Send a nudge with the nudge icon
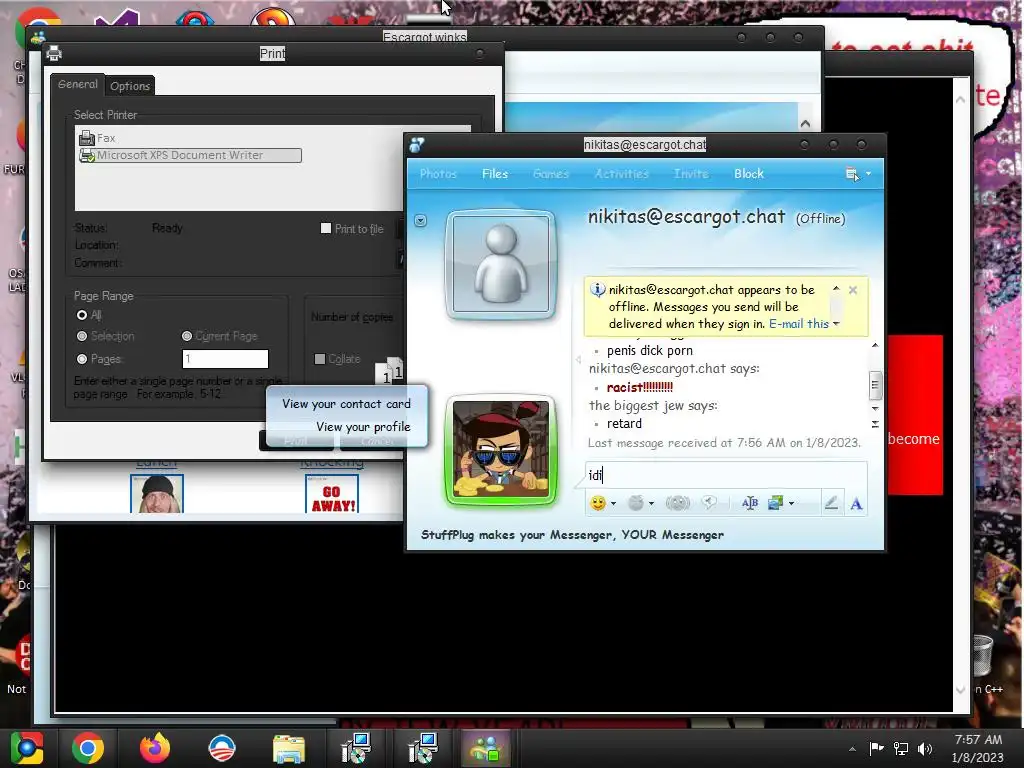The width and height of the screenshot is (1024, 768). [x=677, y=503]
